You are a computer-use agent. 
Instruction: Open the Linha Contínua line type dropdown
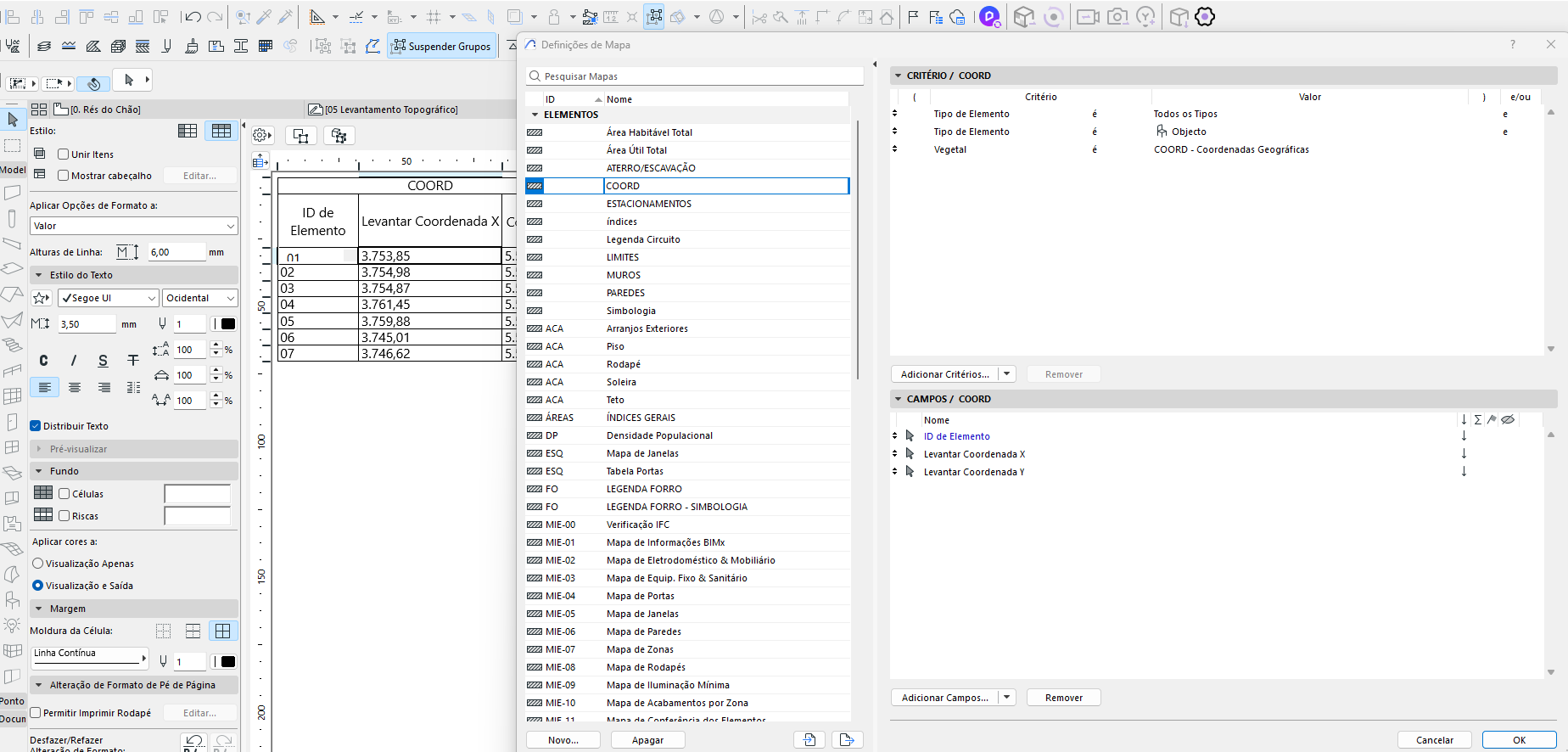pyautogui.click(x=90, y=658)
